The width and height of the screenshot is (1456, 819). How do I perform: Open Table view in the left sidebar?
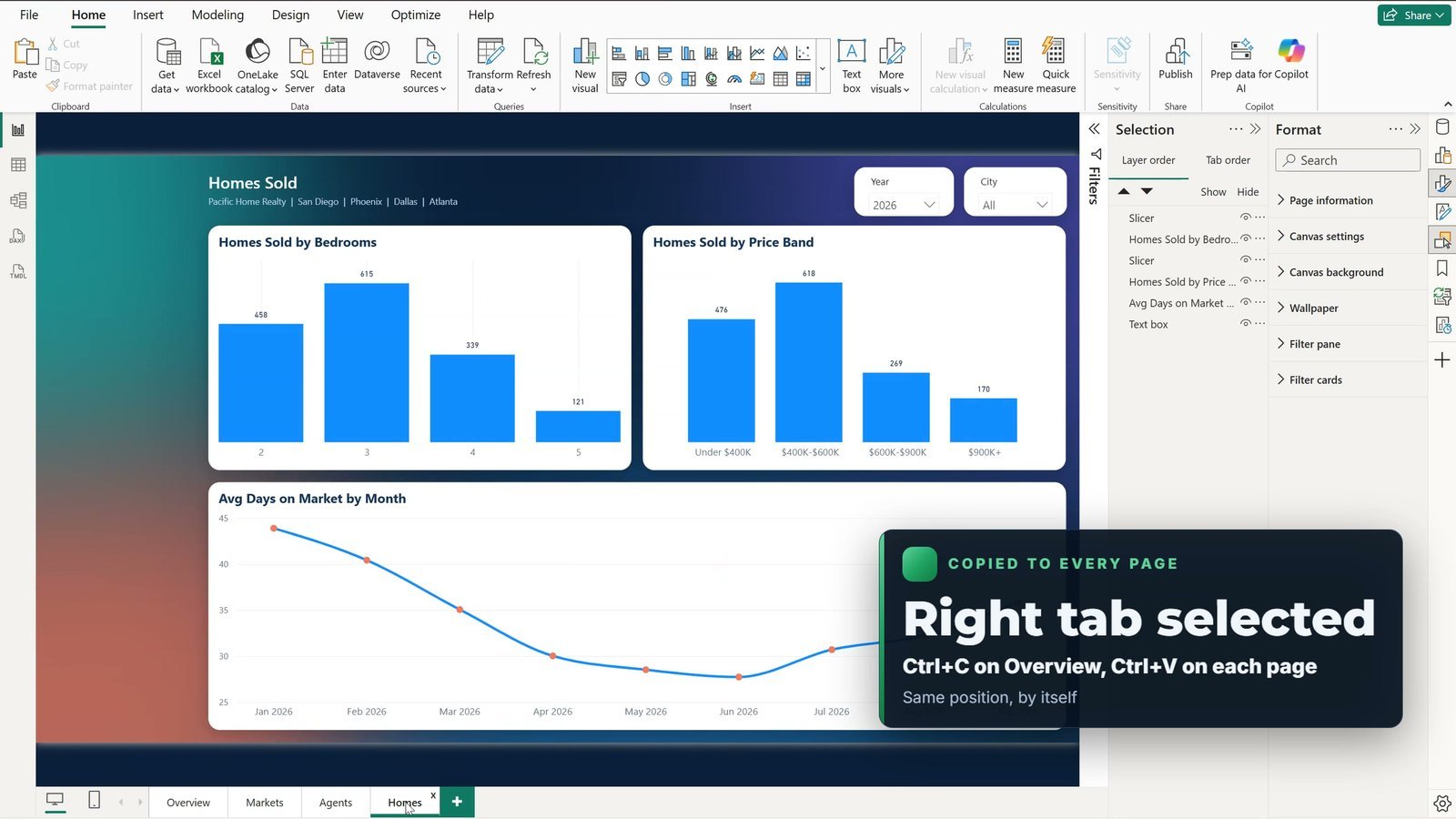(x=18, y=165)
